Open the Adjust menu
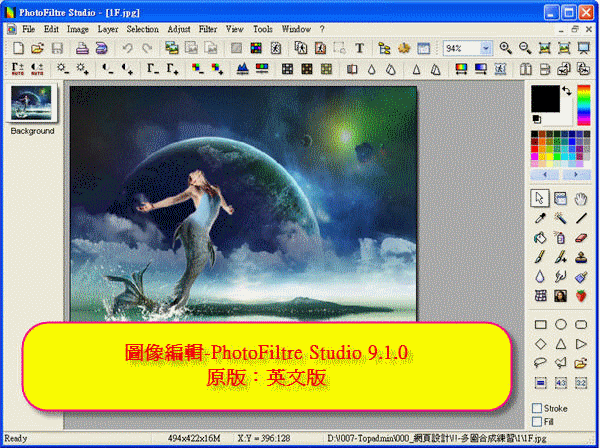The width and height of the screenshot is (600, 448). [179, 29]
